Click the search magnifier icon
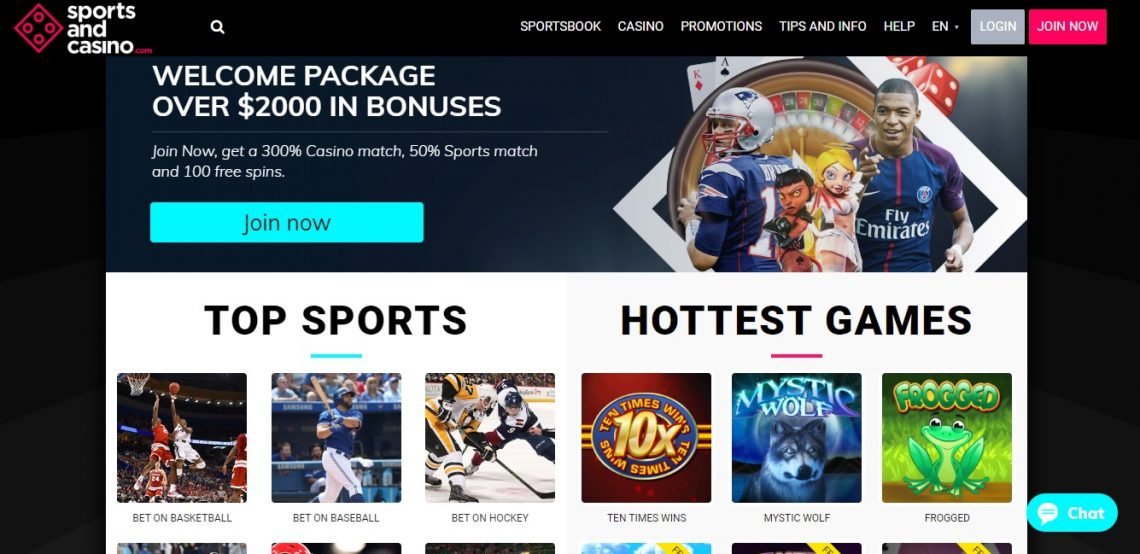Viewport: 1140px width, 554px height. pyautogui.click(x=217, y=27)
